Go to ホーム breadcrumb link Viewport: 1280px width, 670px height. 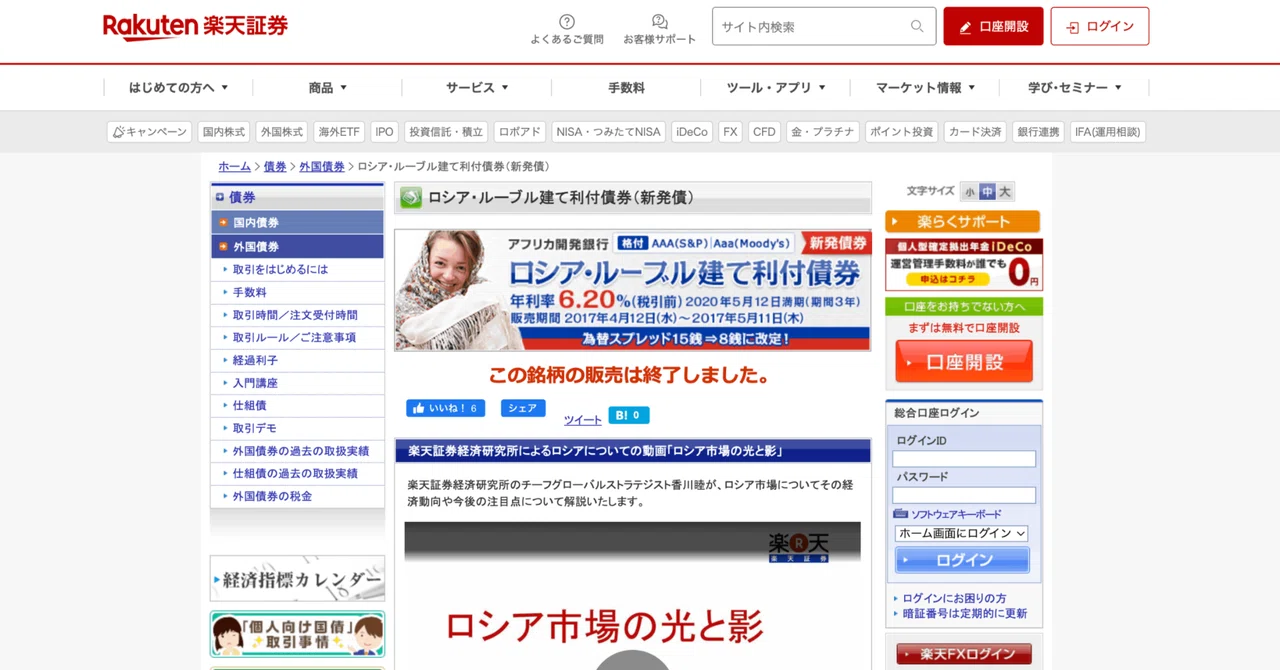pyautogui.click(x=234, y=167)
